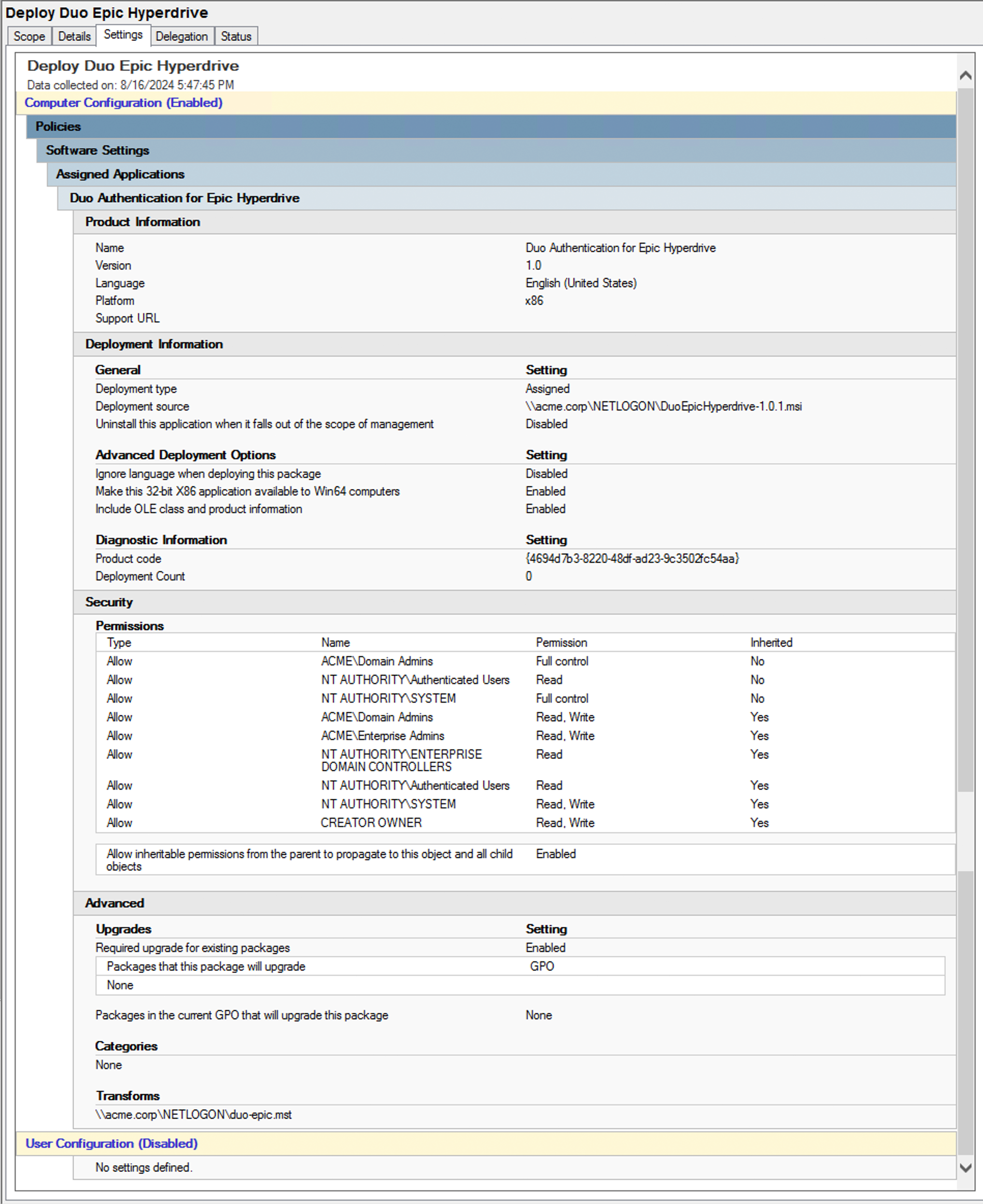Click the scrollbar up arrow

[x=965, y=75]
